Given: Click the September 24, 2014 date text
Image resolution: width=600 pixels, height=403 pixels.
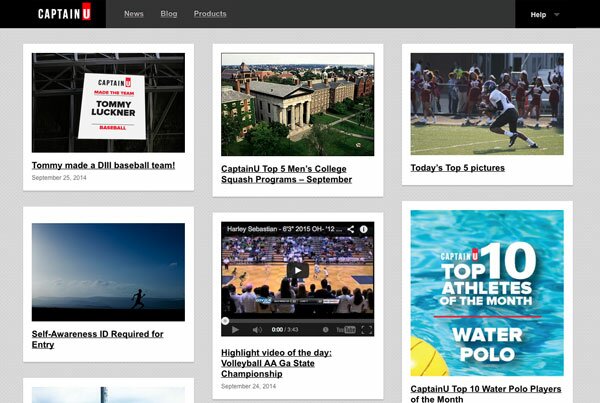Looking at the screenshot, I should [248, 386].
